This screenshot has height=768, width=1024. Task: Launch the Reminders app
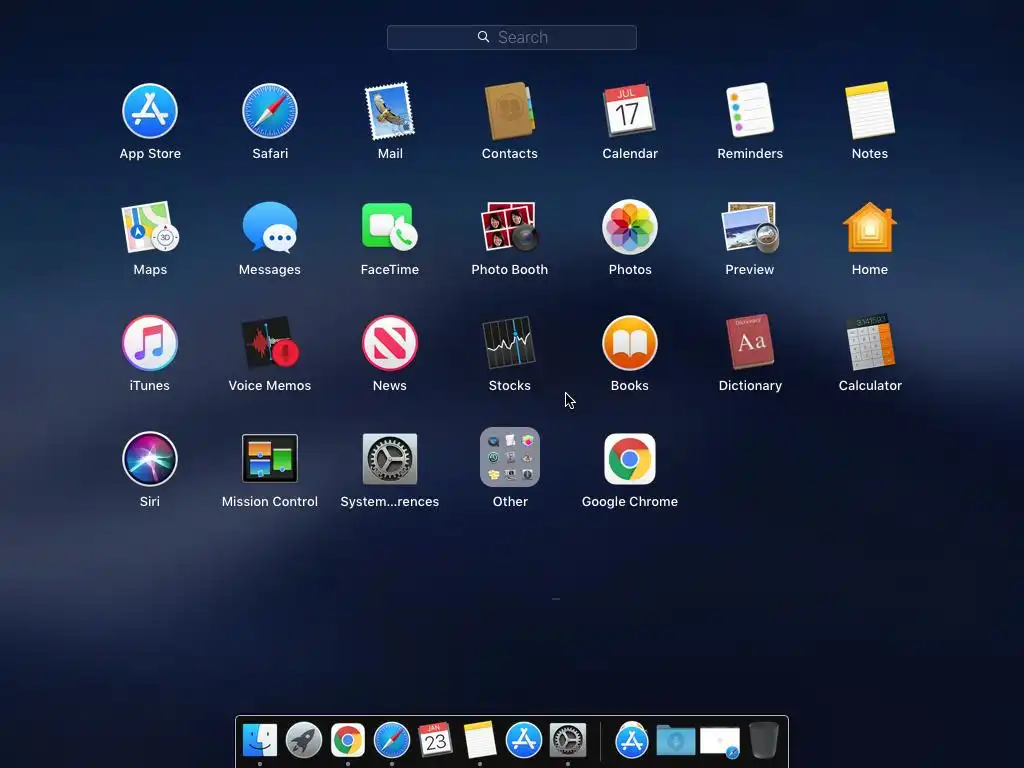[750, 110]
